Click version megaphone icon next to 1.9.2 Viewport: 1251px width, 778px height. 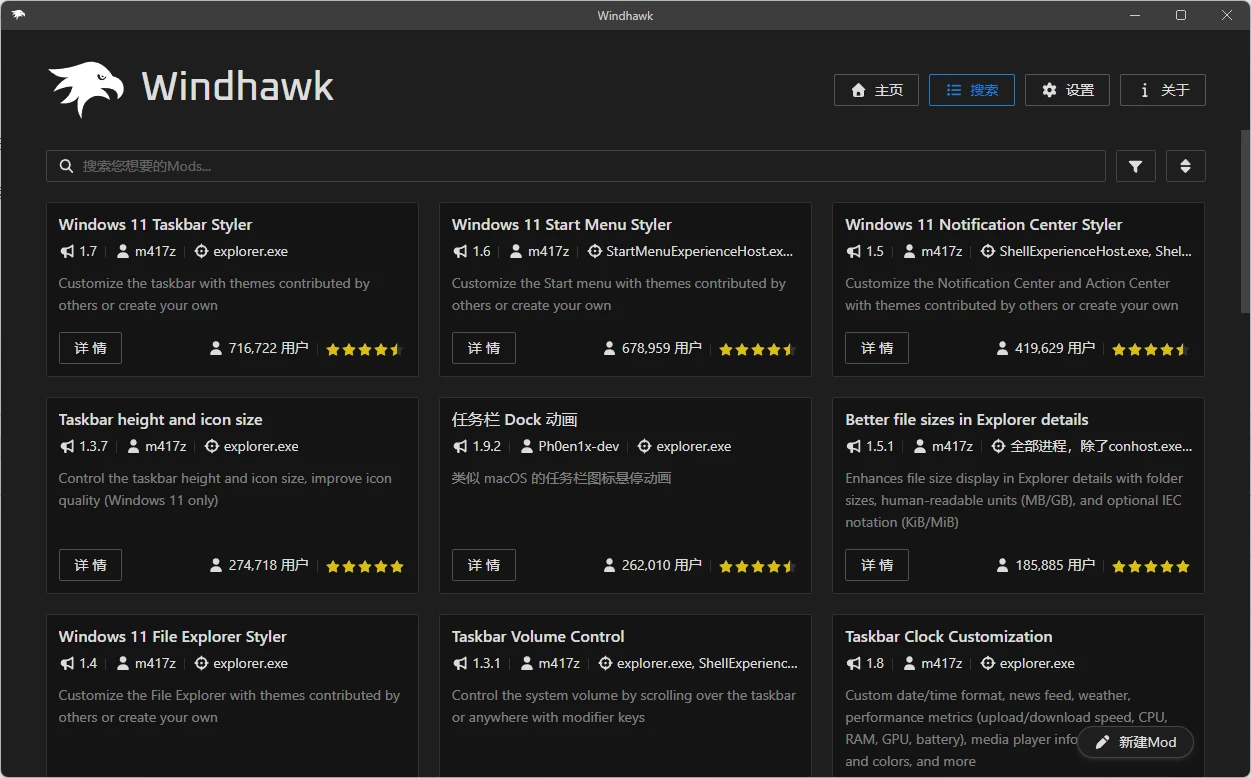point(460,447)
